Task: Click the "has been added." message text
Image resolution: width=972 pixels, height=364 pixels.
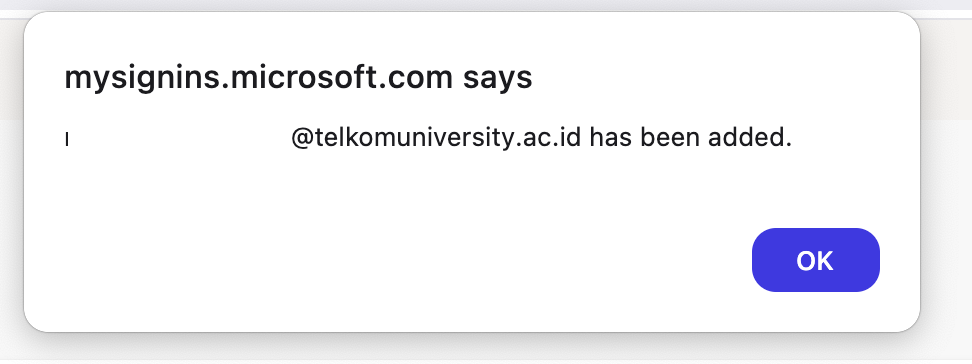Action: (x=691, y=138)
